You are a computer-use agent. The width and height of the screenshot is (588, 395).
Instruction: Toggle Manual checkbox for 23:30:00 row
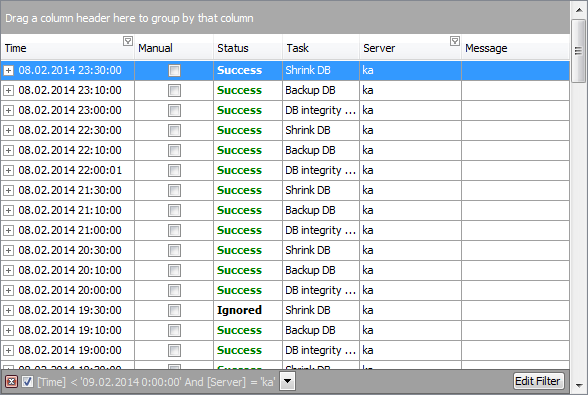(x=174, y=70)
